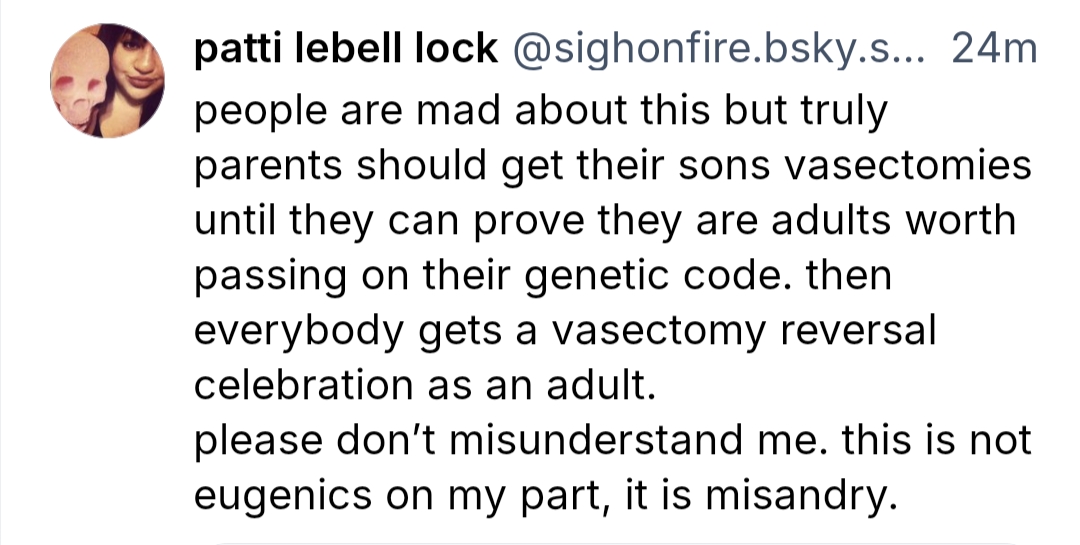
Task: Click the 24m post timestamp
Action: 996,47
